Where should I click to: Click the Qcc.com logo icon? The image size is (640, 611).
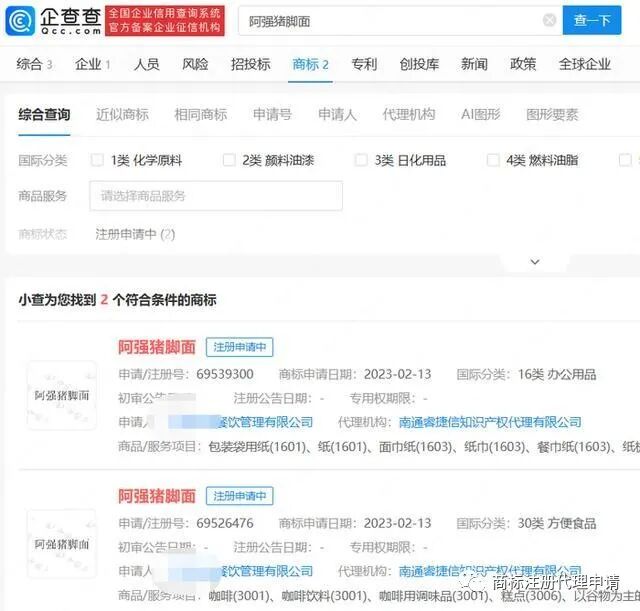tap(20, 21)
